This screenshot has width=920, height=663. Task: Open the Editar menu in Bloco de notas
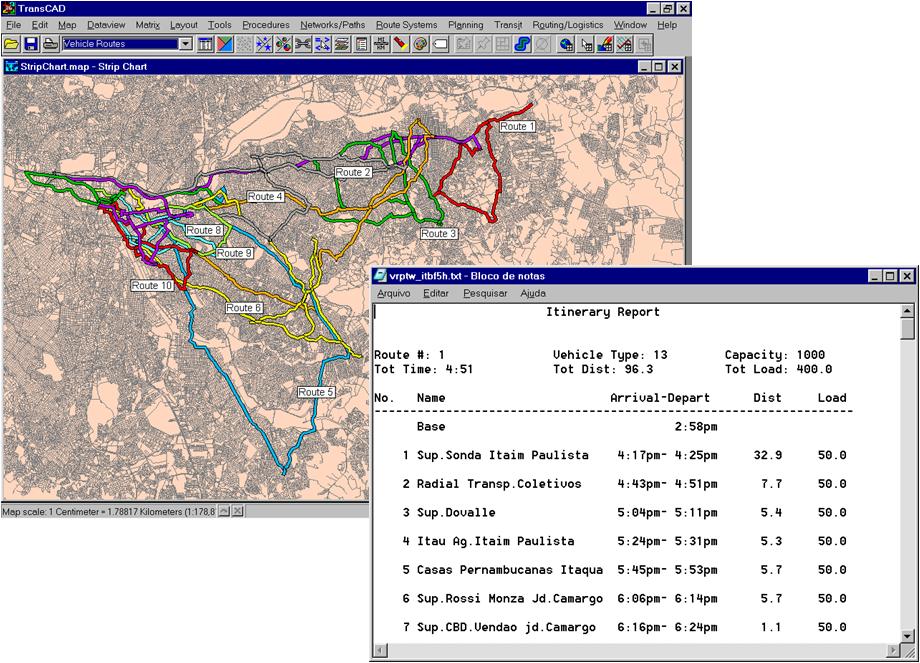436,293
